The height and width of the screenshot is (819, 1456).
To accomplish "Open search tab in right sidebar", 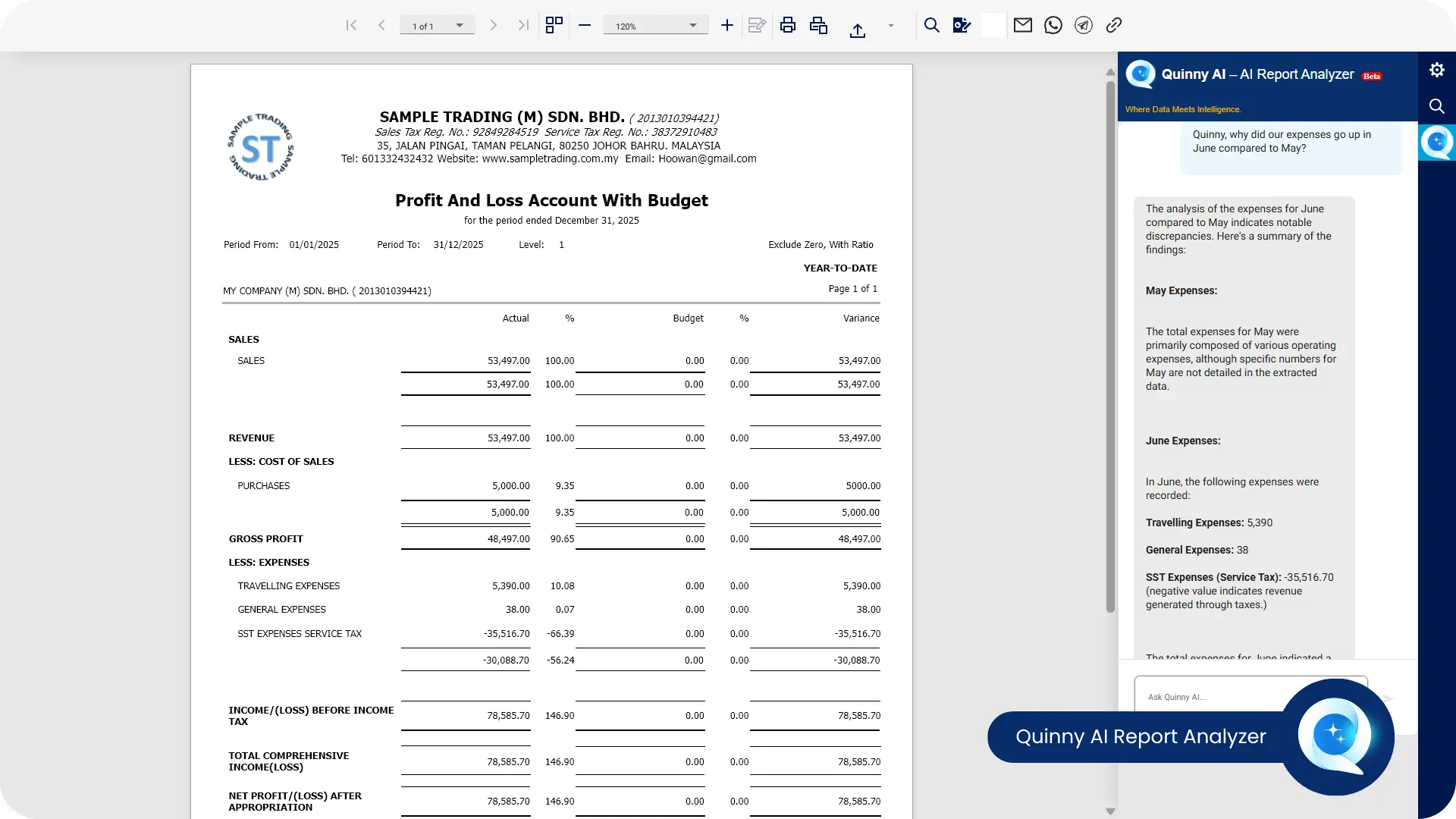I will (1436, 106).
